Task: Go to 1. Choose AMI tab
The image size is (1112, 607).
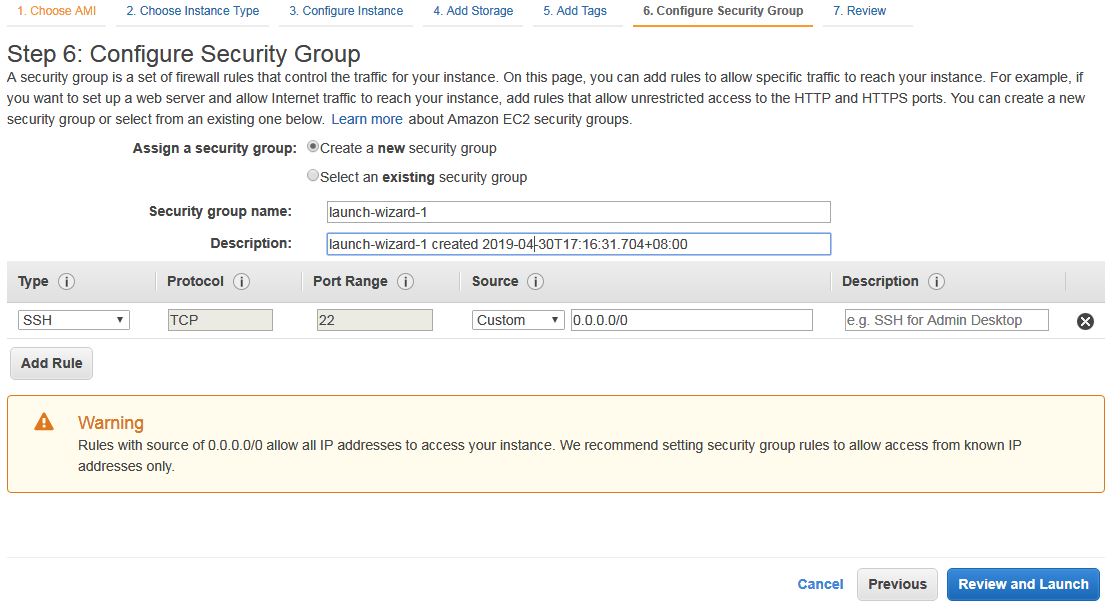Action: (x=56, y=11)
